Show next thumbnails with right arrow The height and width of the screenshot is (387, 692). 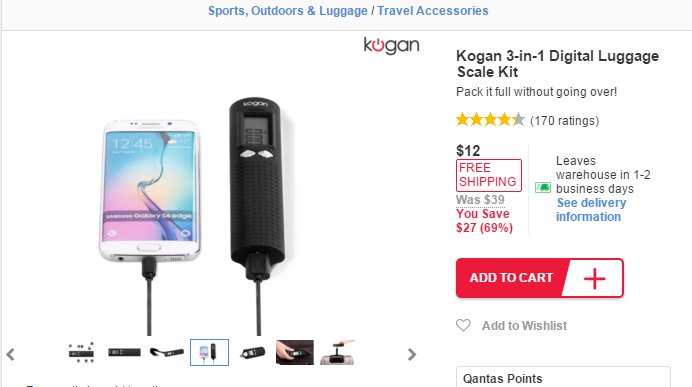412,354
